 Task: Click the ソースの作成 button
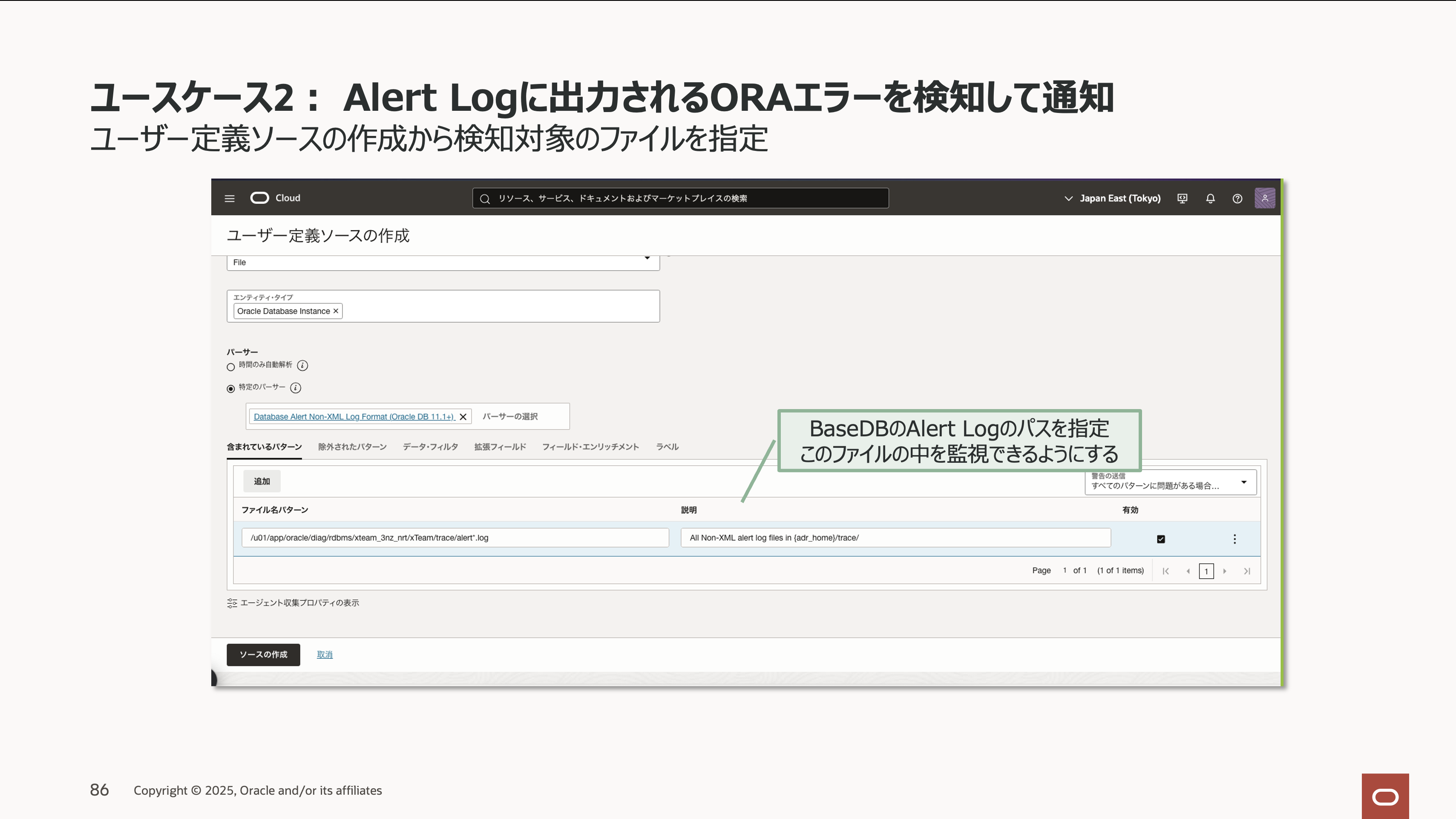[x=263, y=655]
